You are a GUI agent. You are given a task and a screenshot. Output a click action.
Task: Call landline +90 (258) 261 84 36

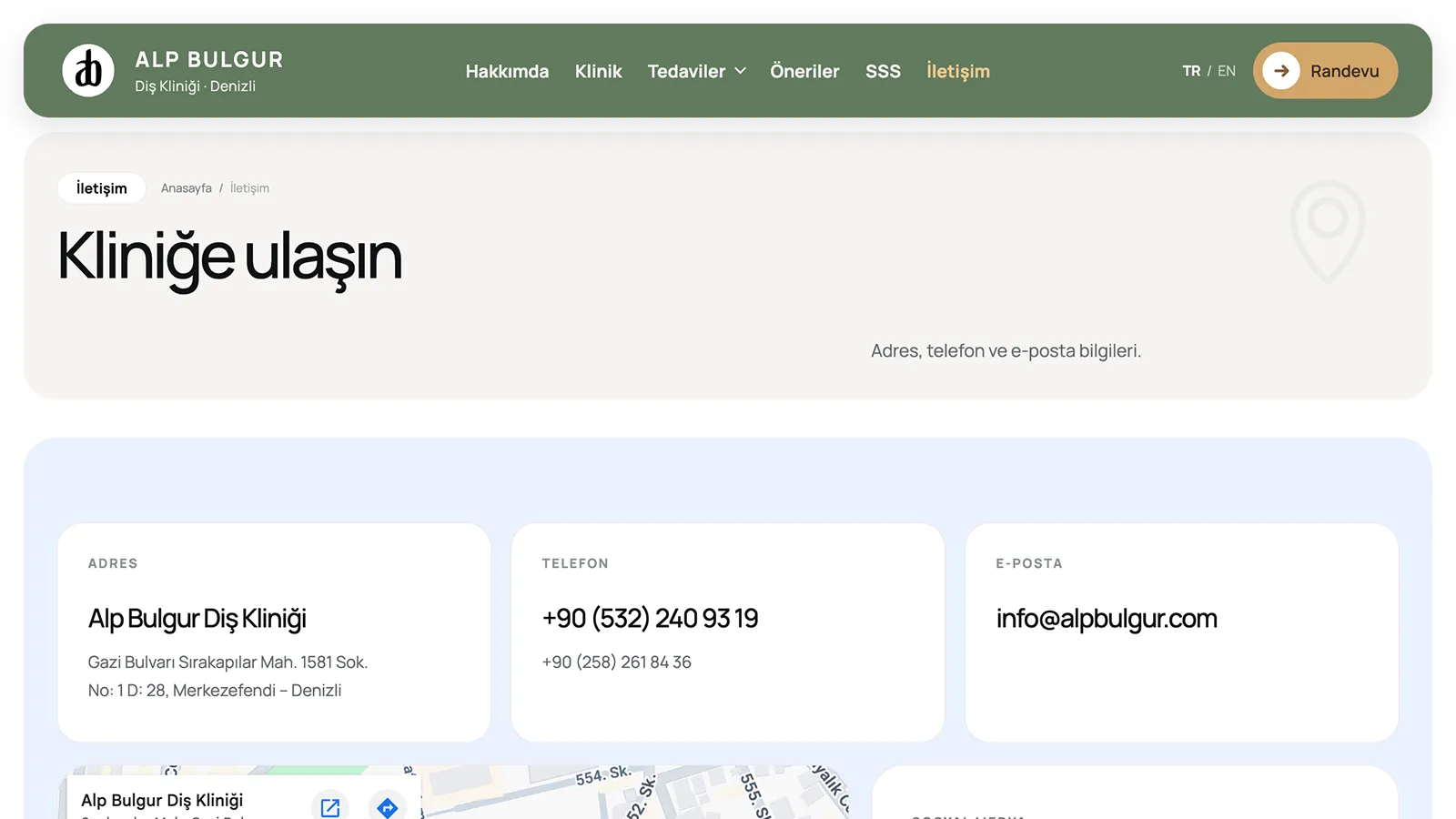click(617, 662)
